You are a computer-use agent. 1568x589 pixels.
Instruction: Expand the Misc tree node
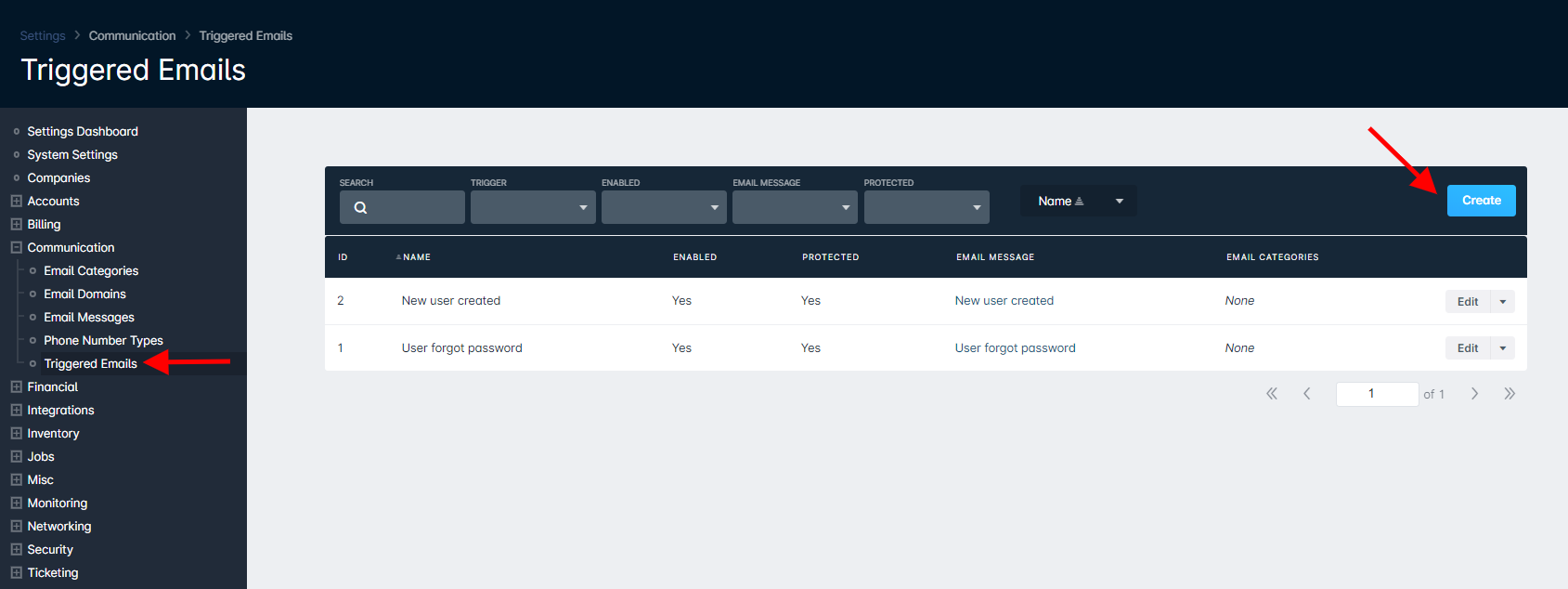16,479
